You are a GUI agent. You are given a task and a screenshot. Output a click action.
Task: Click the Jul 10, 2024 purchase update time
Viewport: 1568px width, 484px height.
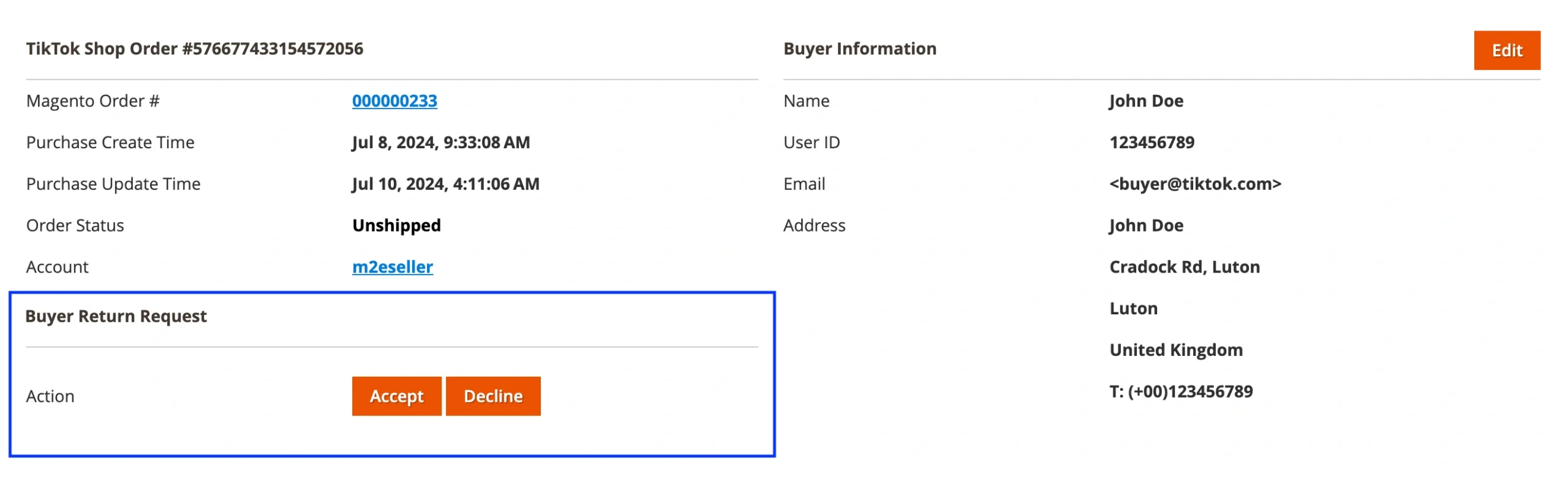tap(445, 184)
